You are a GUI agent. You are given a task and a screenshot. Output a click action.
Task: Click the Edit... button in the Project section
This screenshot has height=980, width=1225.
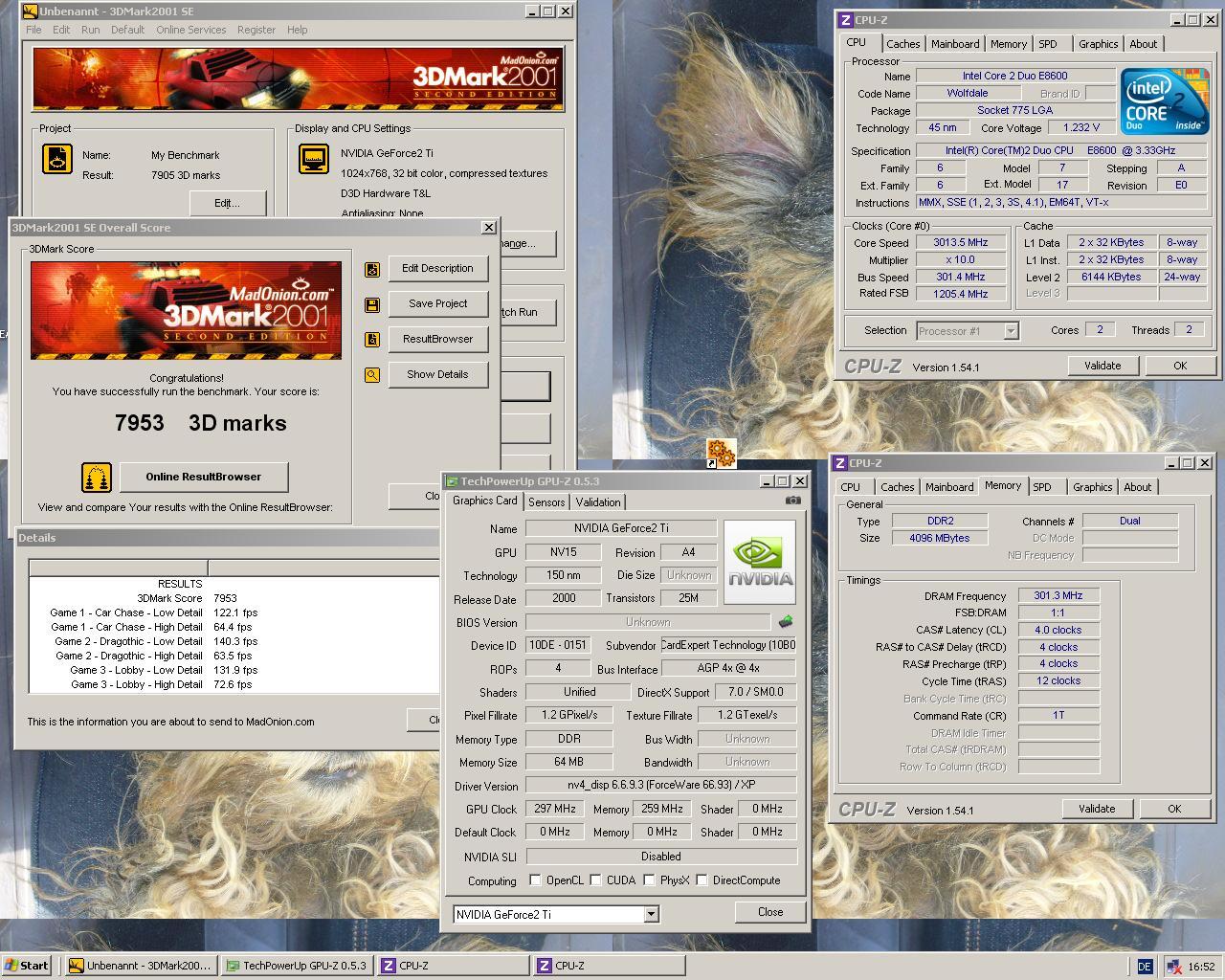(227, 203)
